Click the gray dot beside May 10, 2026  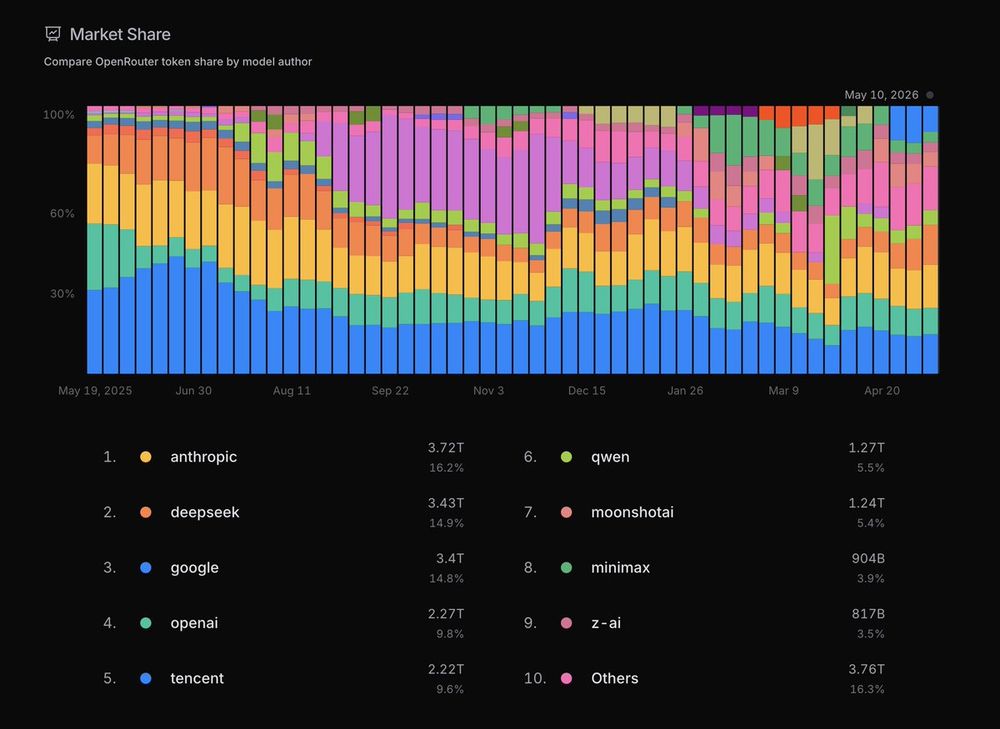click(930, 95)
